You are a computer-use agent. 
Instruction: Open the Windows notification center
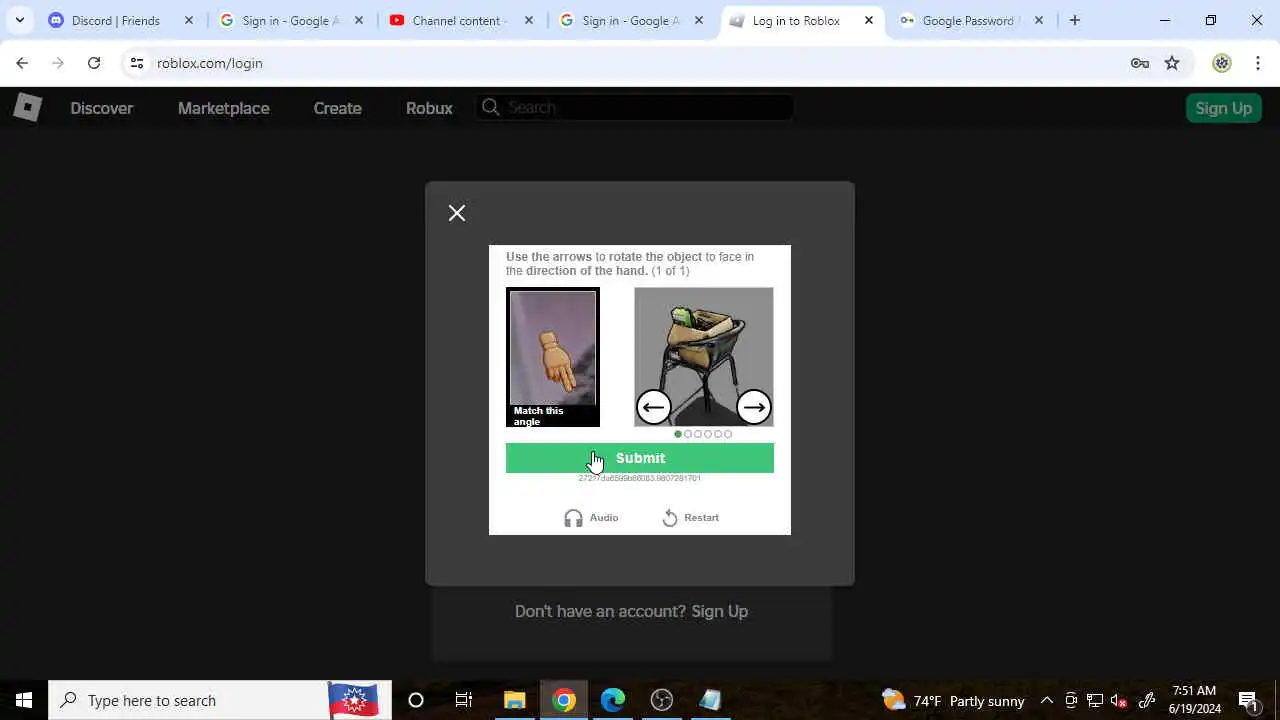(x=1248, y=700)
